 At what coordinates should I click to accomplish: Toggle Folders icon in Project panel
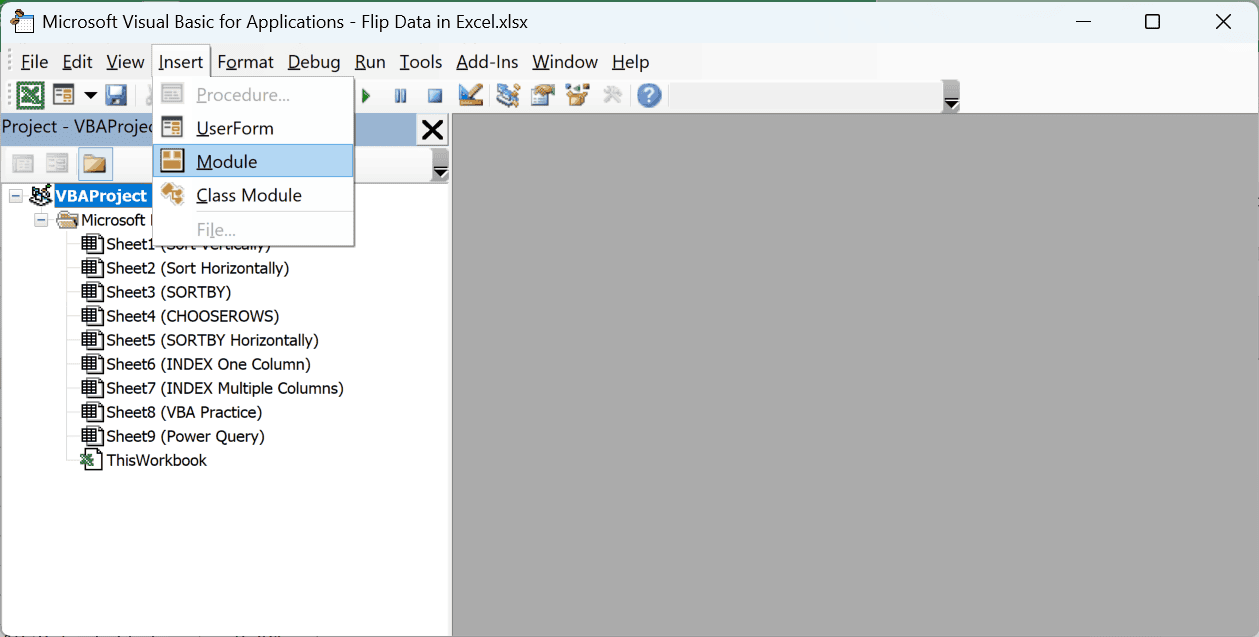tap(95, 163)
